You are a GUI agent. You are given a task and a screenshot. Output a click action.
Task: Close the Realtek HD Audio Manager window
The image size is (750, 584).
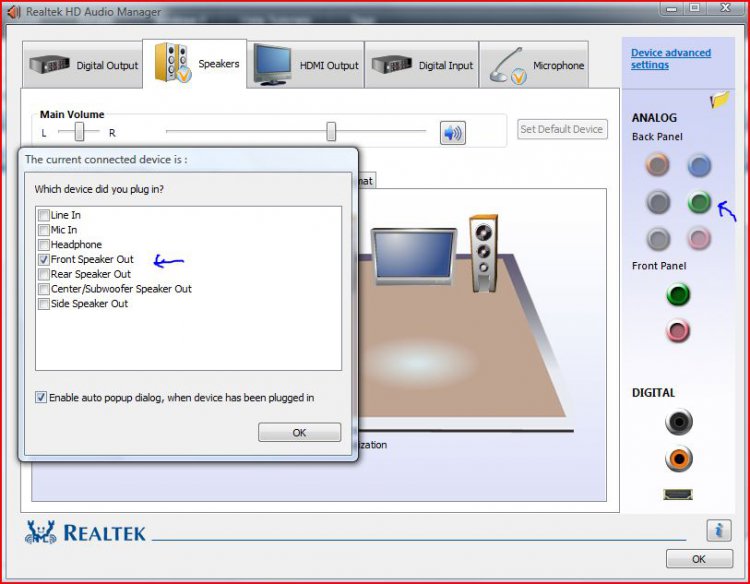(x=725, y=8)
